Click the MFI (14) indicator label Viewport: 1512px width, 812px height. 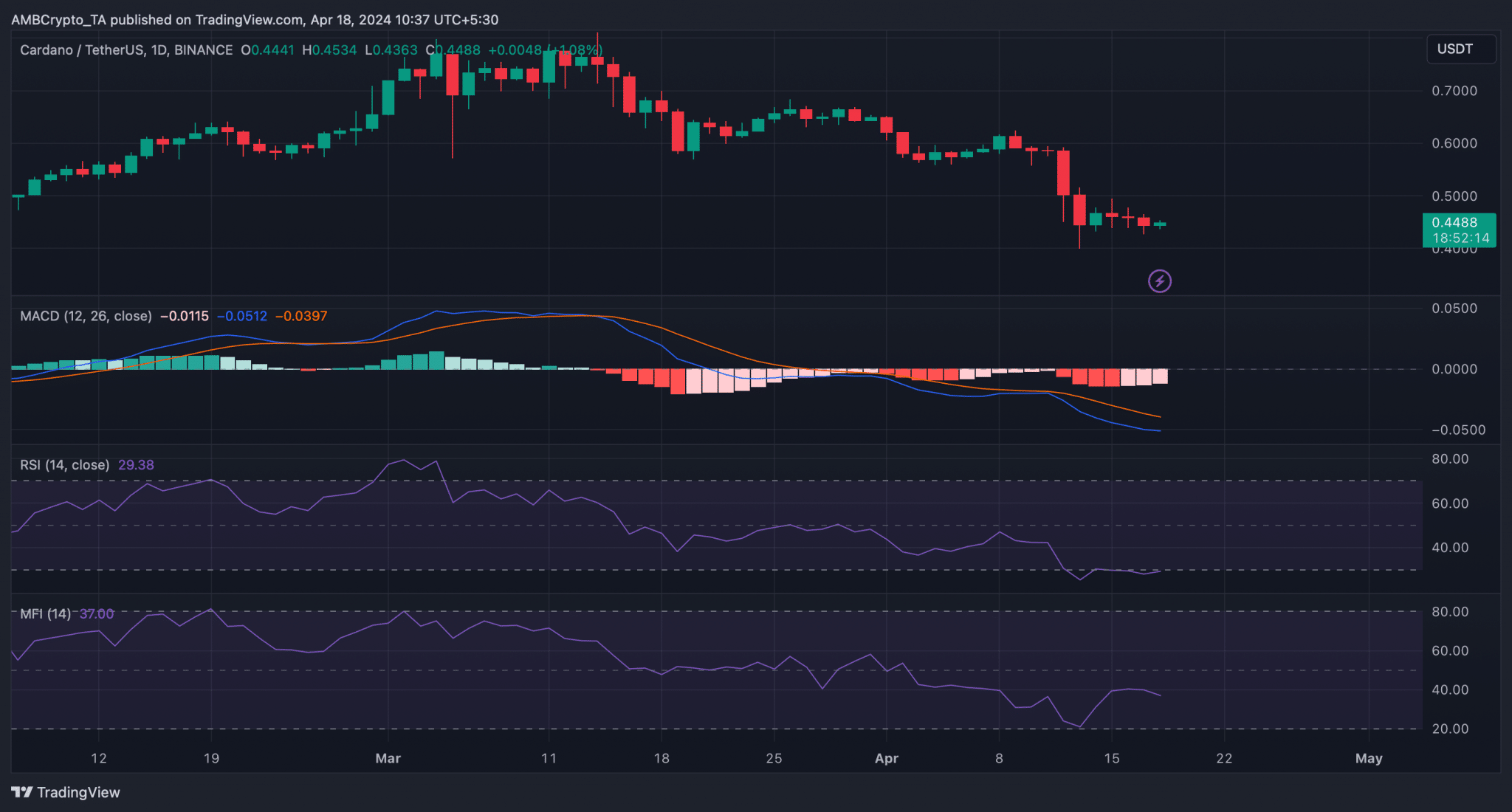[46, 614]
